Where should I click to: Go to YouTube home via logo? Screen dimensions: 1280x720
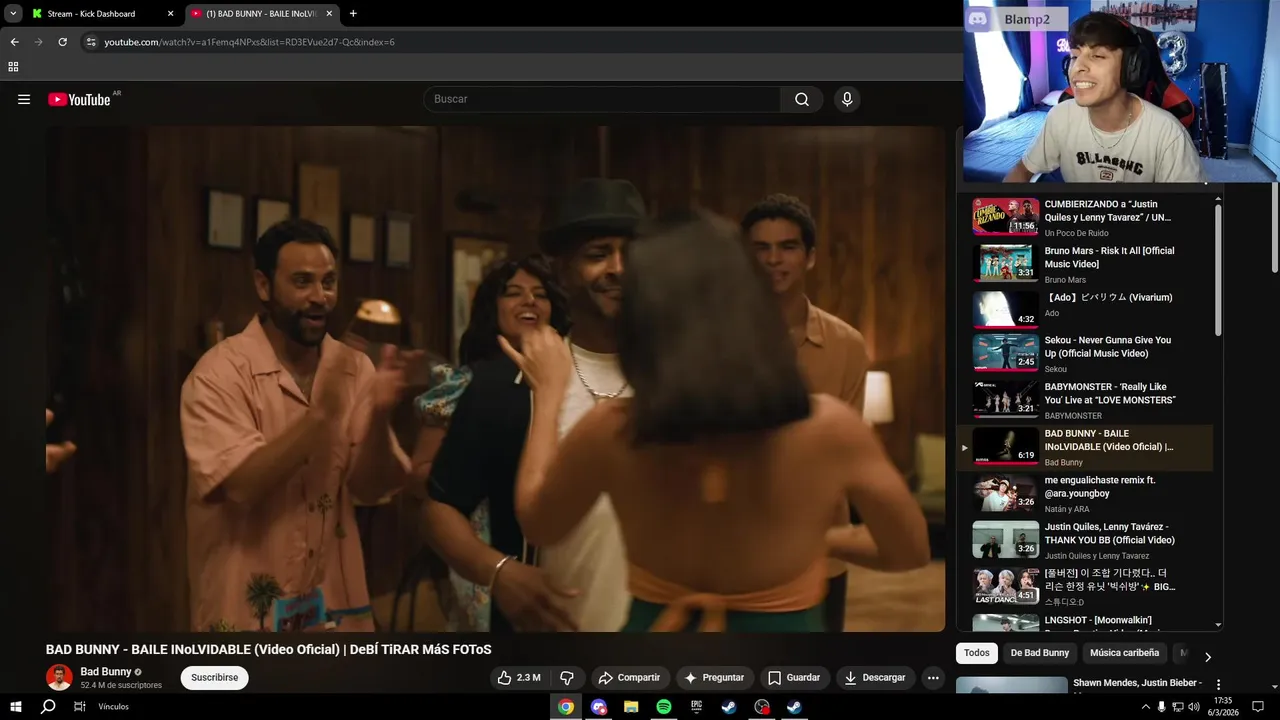tap(79, 99)
